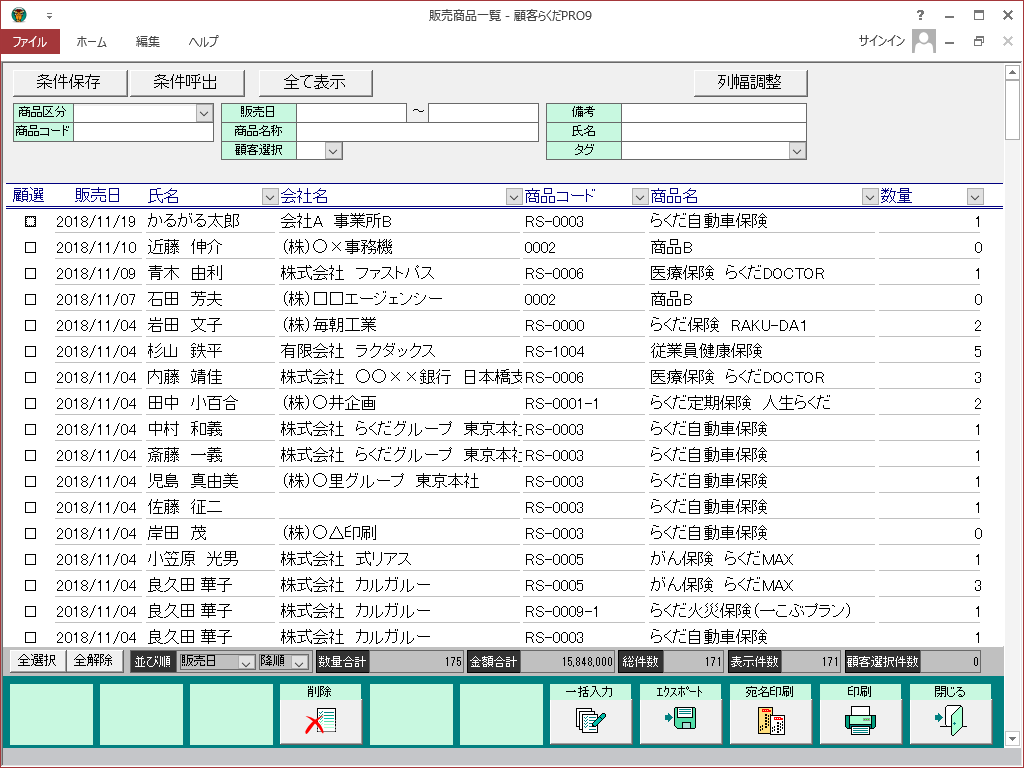Viewport: 1024px width, 768px height.
Task: Check the box for 内藤 靖佳 row
Action: pos(30,377)
